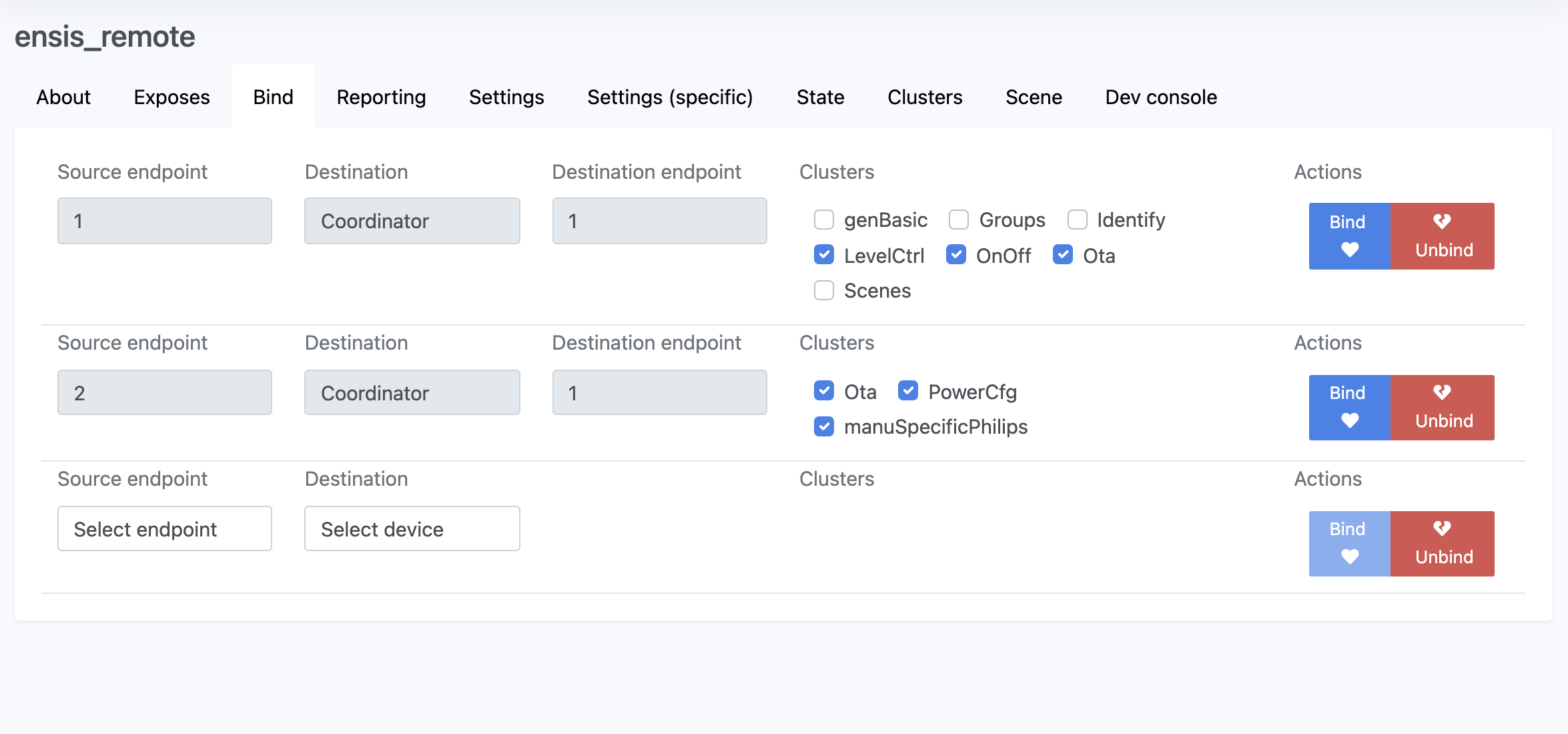
Task: Click the heart icon in first Bind button
Action: [1349, 250]
